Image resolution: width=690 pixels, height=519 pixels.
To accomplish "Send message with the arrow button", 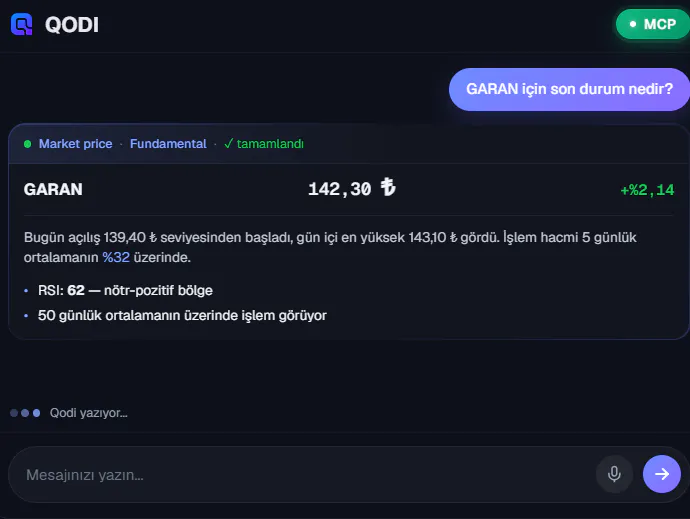I will click(662, 474).
